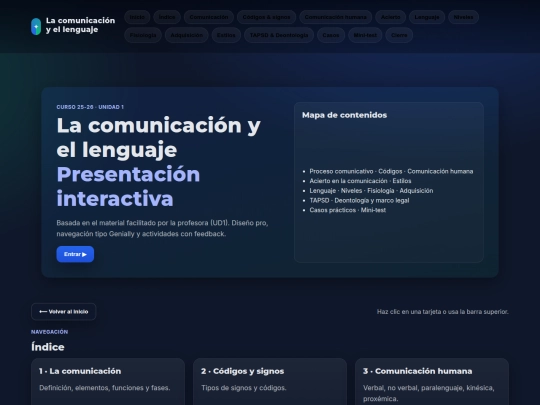Image resolution: width=540 pixels, height=405 pixels.
Task: Click the 'Presentación interactiva' heading
Action: (128, 186)
